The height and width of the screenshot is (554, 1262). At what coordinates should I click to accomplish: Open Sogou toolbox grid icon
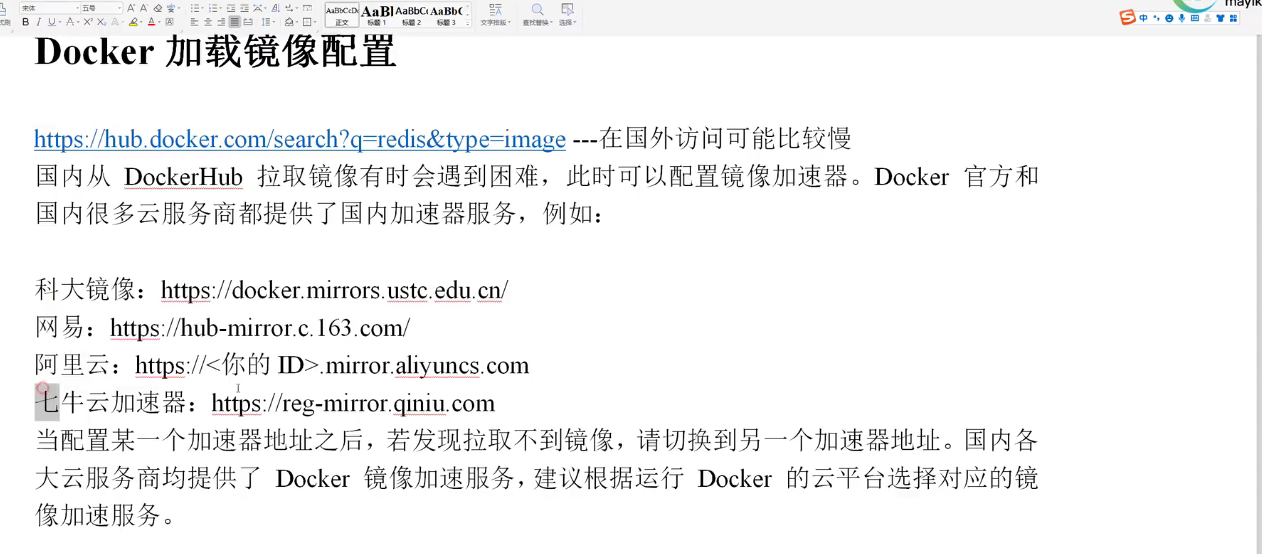pos(1233,18)
